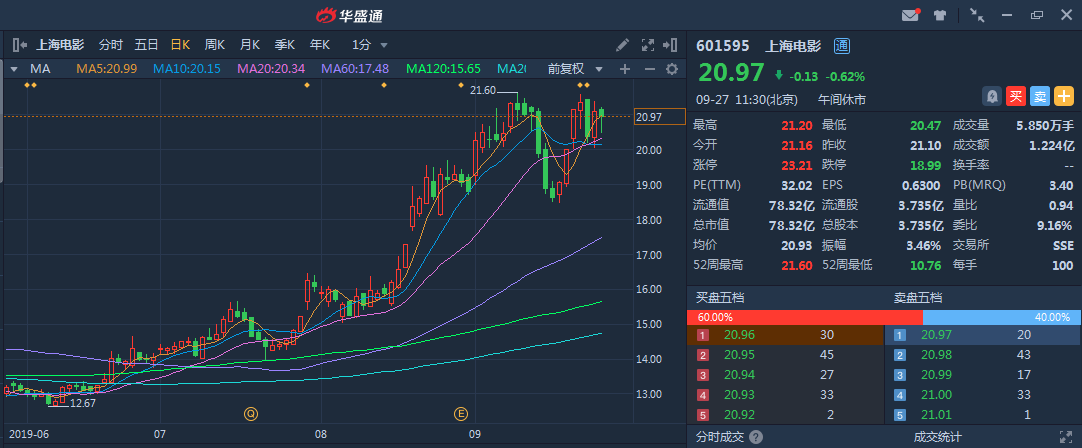This screenshot has width=1082, height=448.
Task: Select bid level 2 row at 20.95
Action: pyautogui.click(x=785, y=356)
